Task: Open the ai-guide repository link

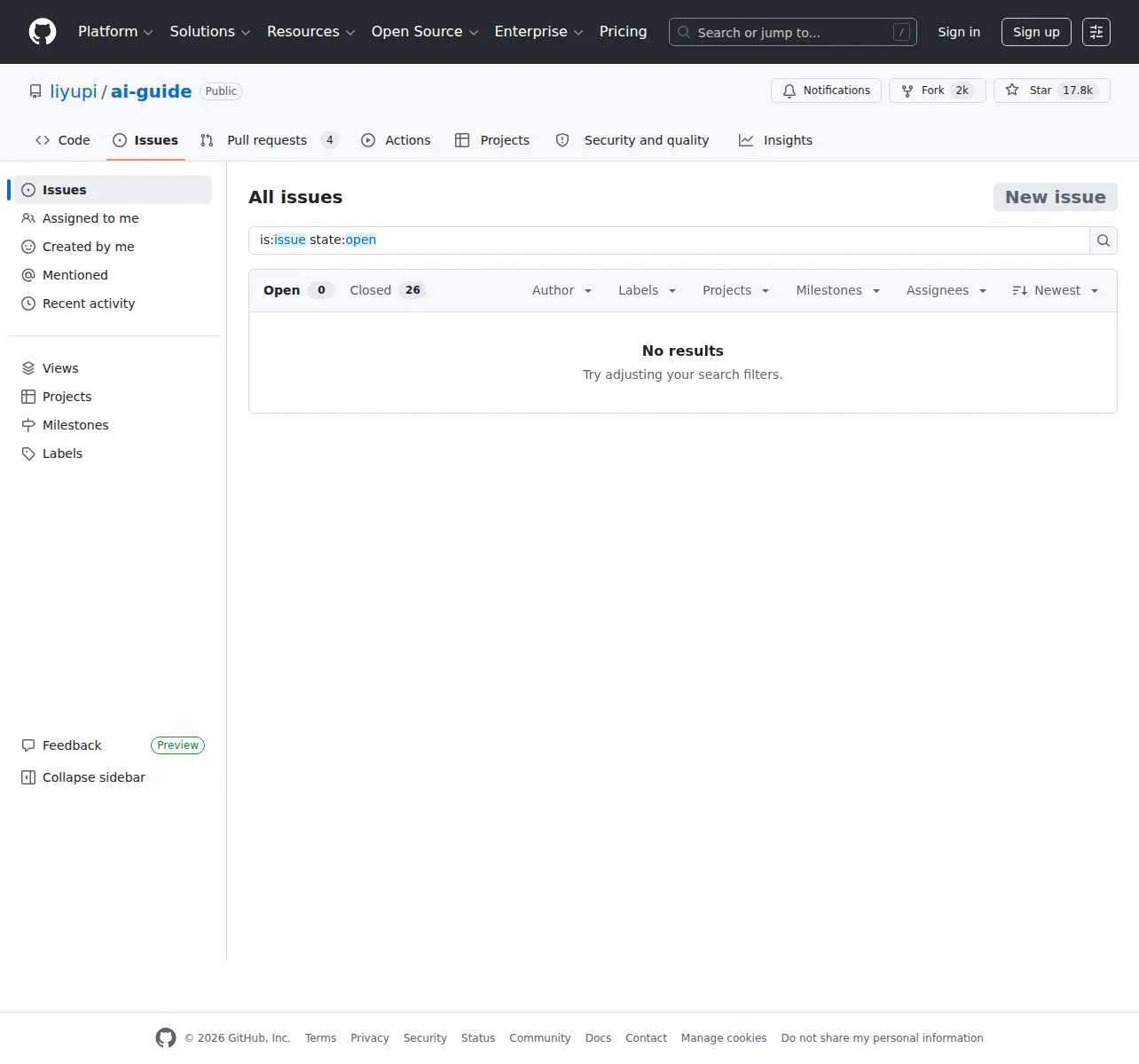Action: (x=151, y=91)
